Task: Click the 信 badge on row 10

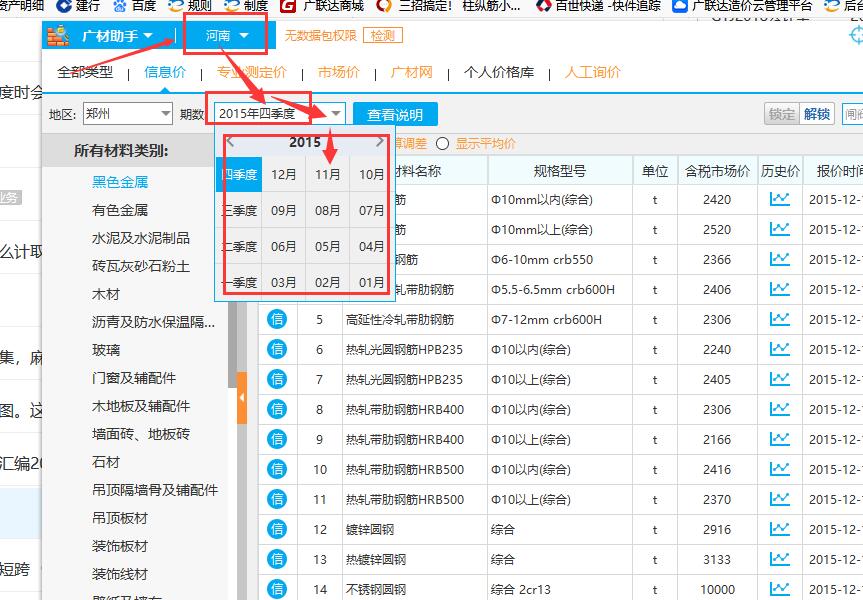Action: click(x=277, y=469)
